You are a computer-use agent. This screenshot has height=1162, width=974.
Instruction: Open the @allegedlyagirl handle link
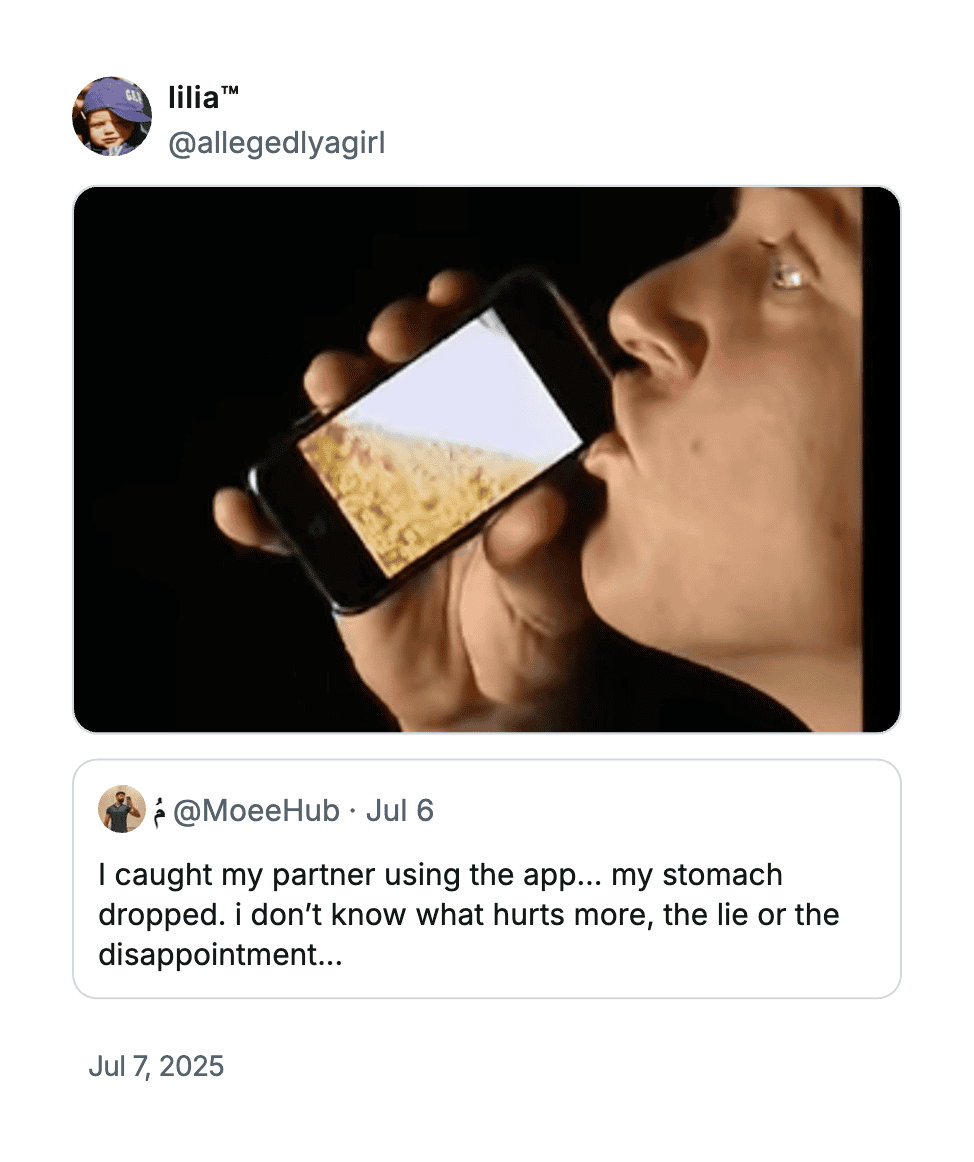[276, 143]
